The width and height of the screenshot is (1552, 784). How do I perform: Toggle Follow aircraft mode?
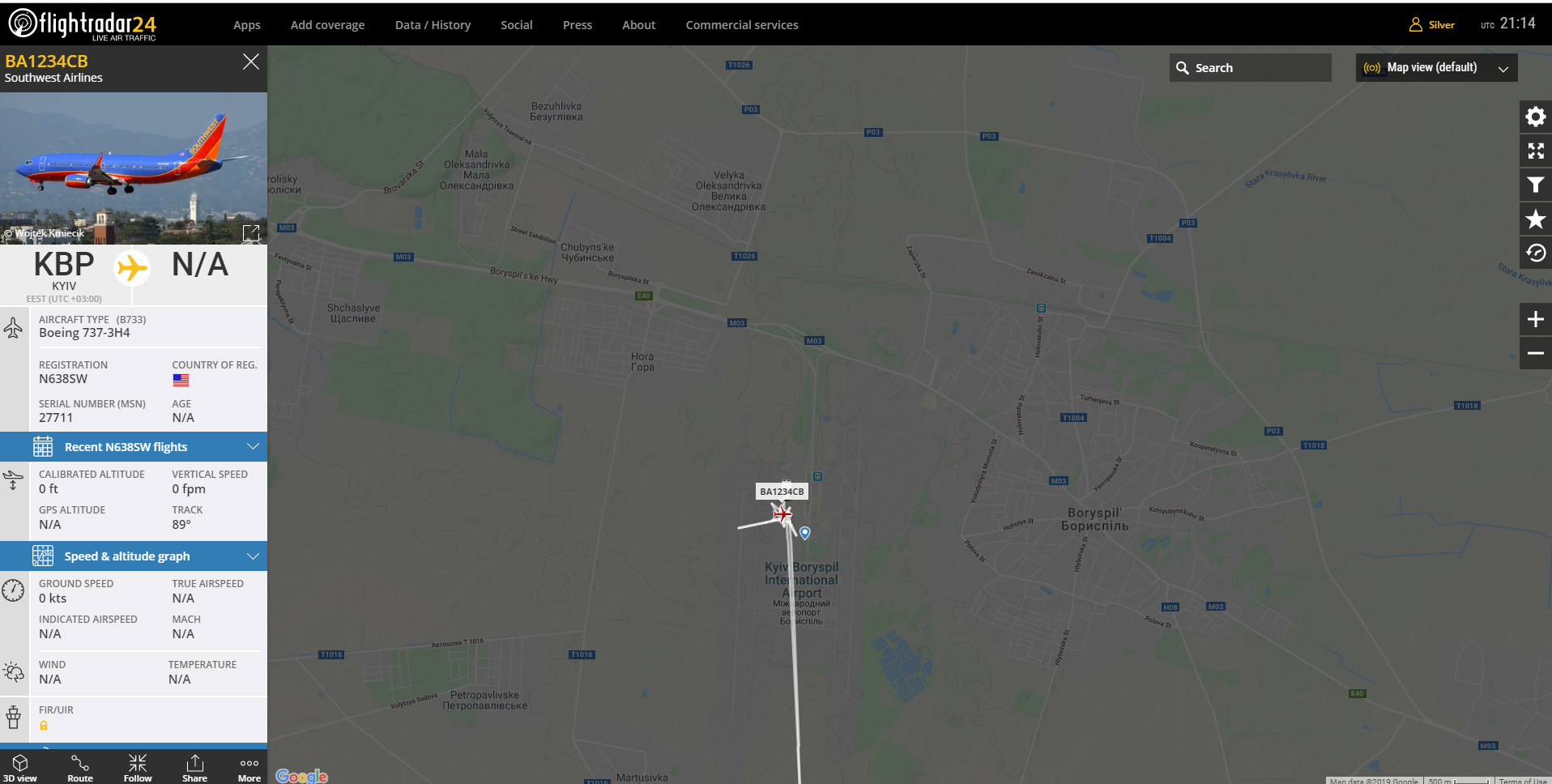[x=138, y=768]
